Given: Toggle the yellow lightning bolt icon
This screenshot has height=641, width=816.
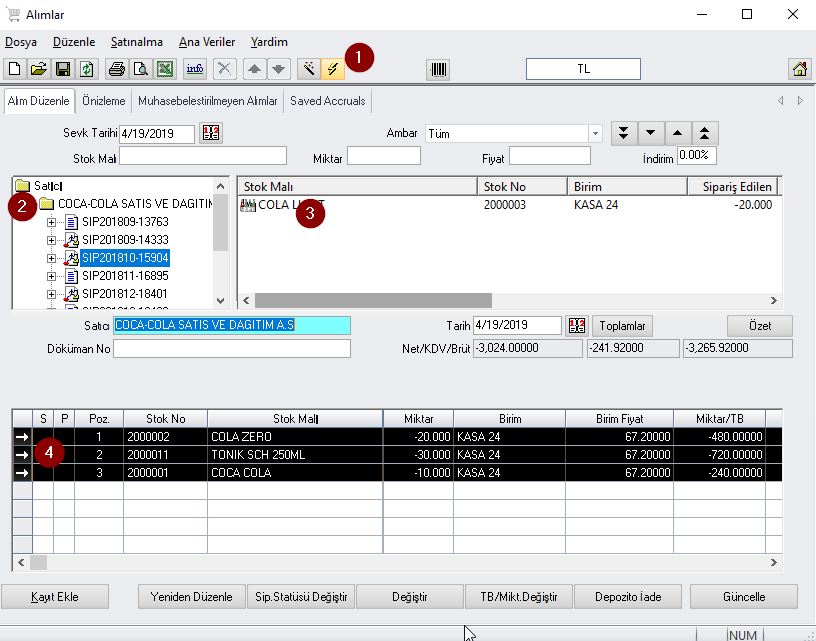Looking at the screenshot, I should [x=333, y=69].
